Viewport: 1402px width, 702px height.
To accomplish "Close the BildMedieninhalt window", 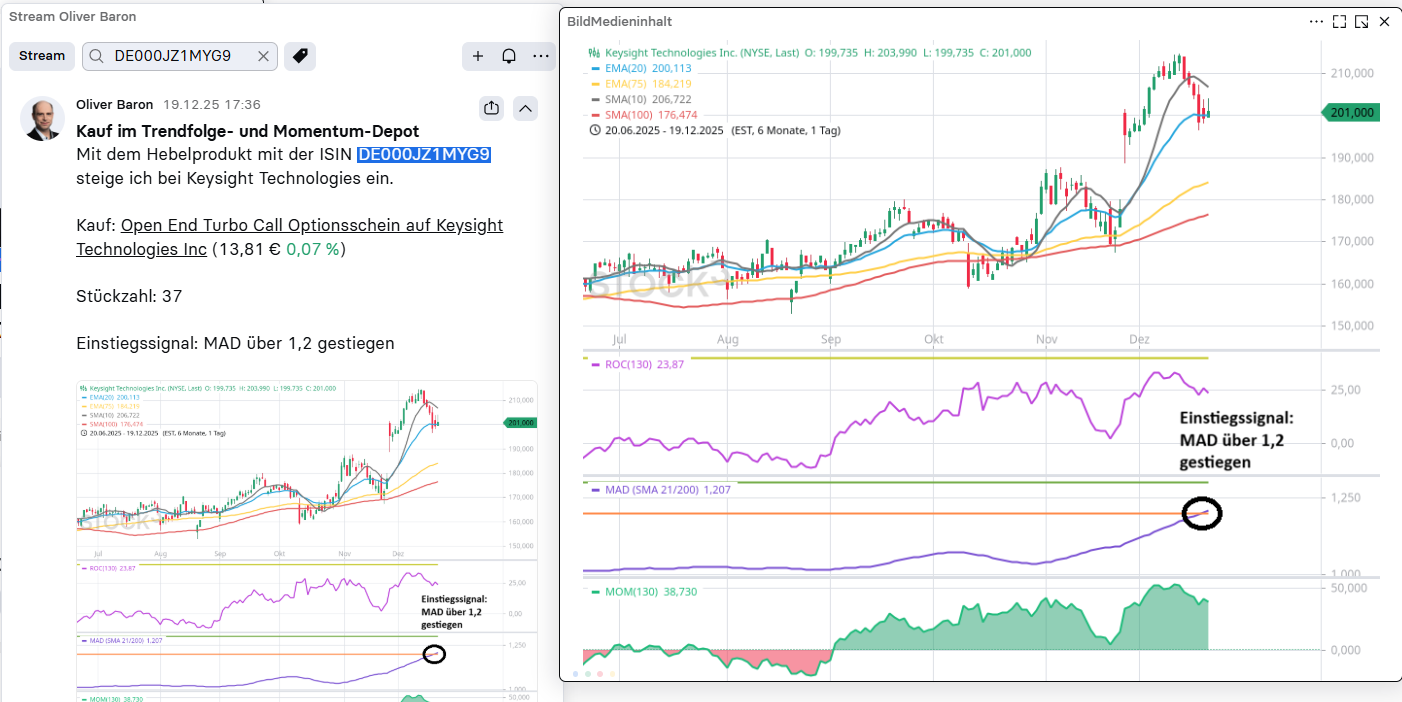I will tap(1385, 21).
